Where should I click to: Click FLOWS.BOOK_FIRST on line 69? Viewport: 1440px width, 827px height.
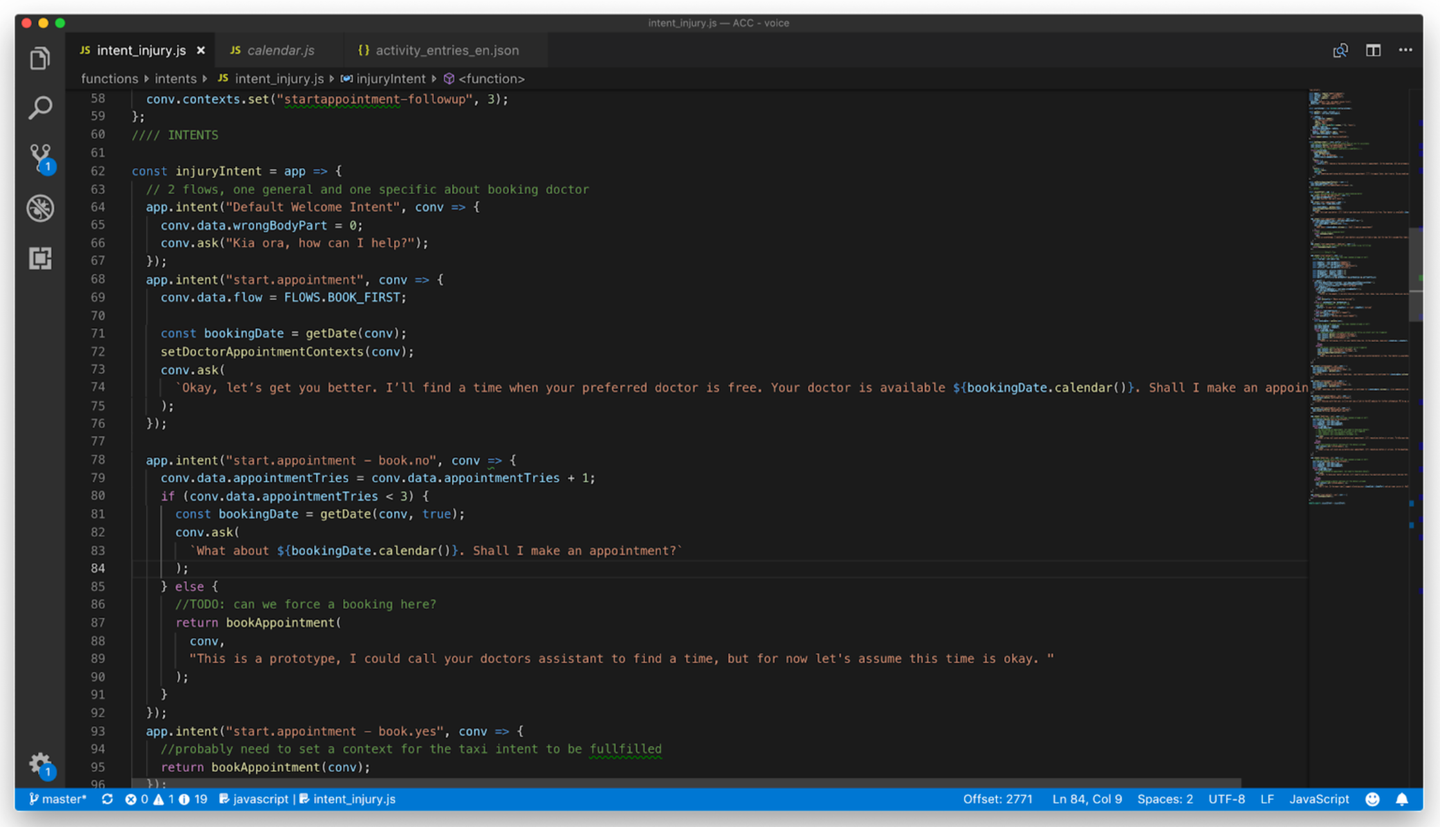(343, 297)
